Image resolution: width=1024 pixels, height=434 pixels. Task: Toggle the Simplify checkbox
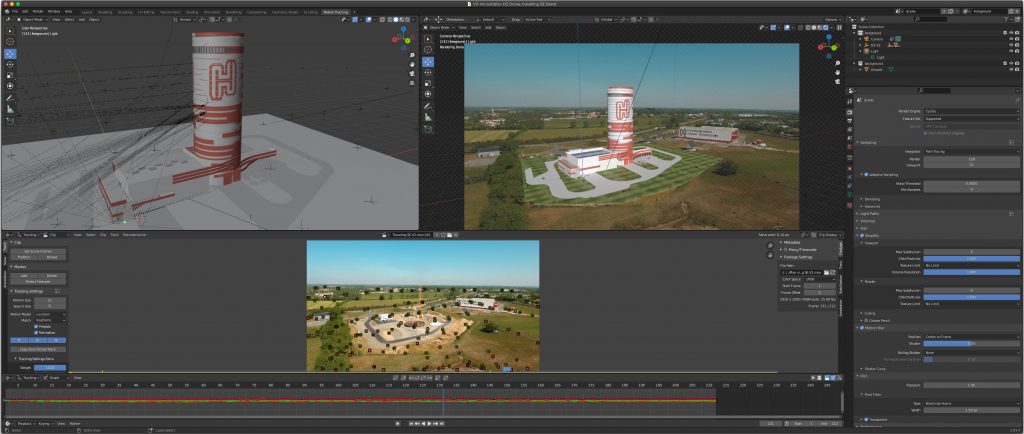(862, 236)
